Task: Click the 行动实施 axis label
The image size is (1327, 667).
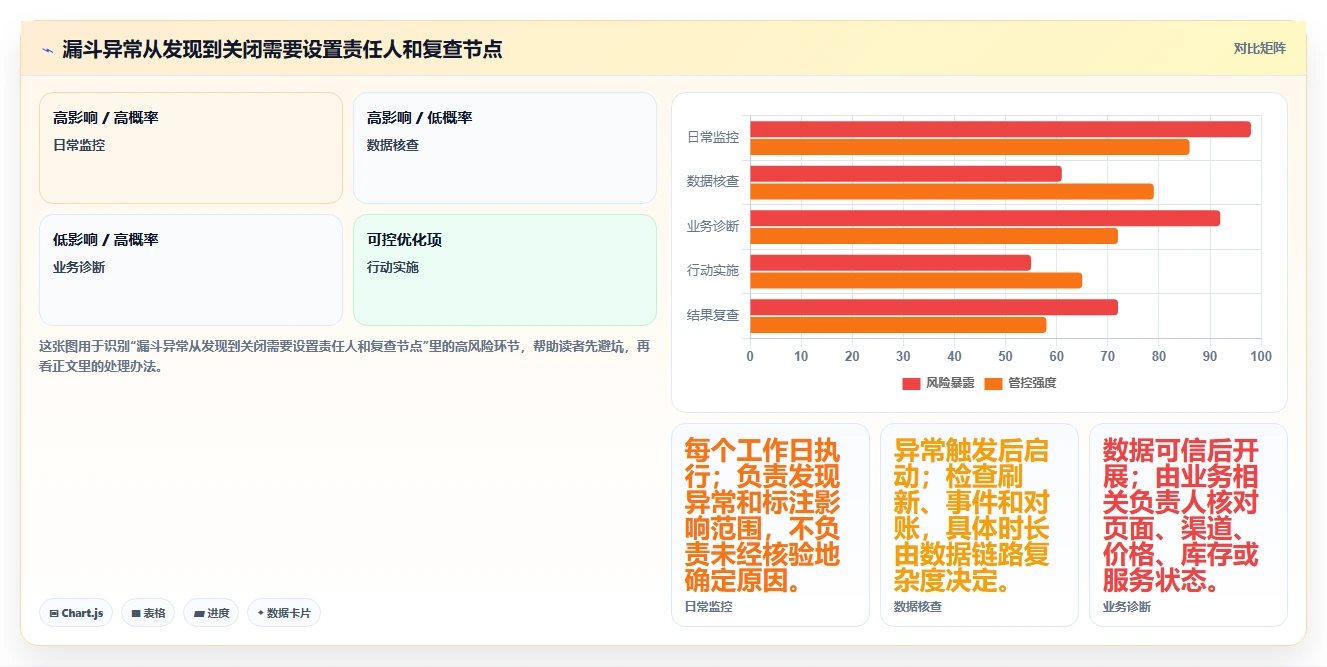Action: click(713, 271)
